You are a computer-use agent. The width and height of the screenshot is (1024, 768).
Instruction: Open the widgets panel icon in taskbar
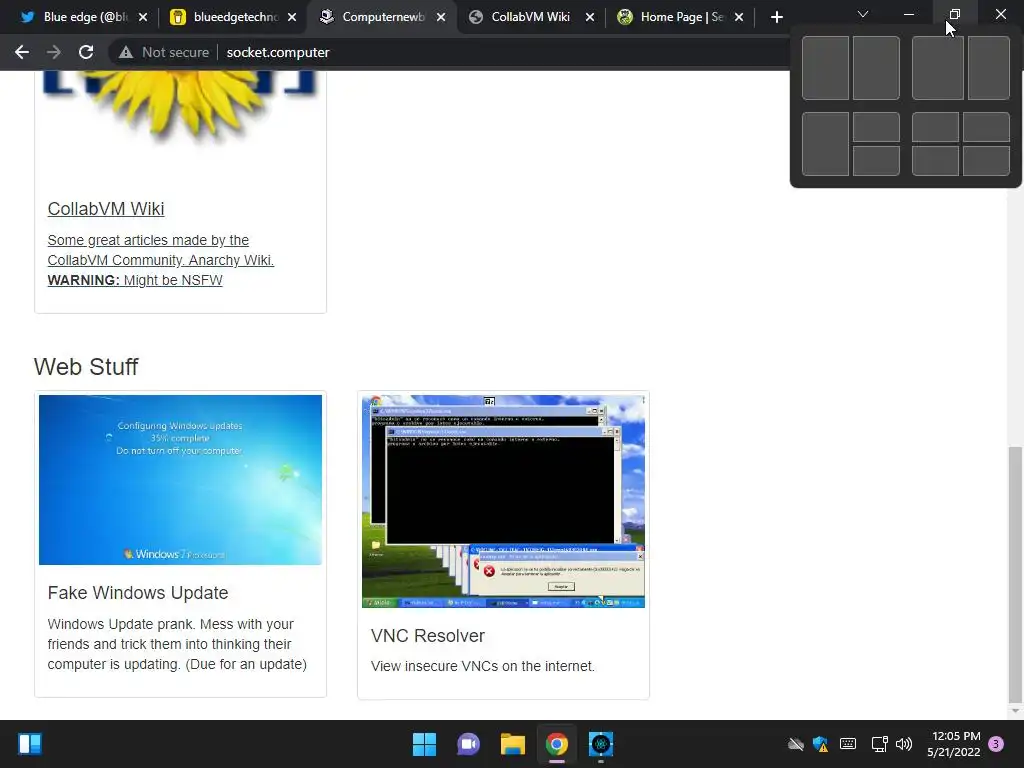pyautogui.click(x=30, y=744)
